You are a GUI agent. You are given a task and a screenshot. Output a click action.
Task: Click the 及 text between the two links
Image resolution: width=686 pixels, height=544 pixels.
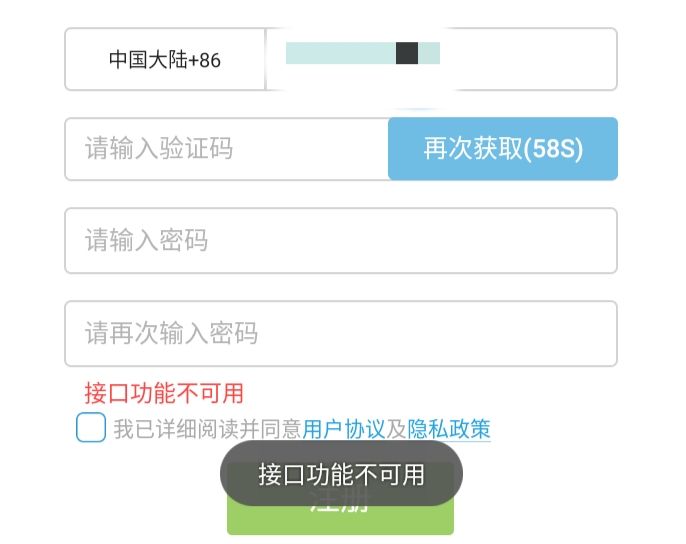pyautogui.click(x=396, y=429)
